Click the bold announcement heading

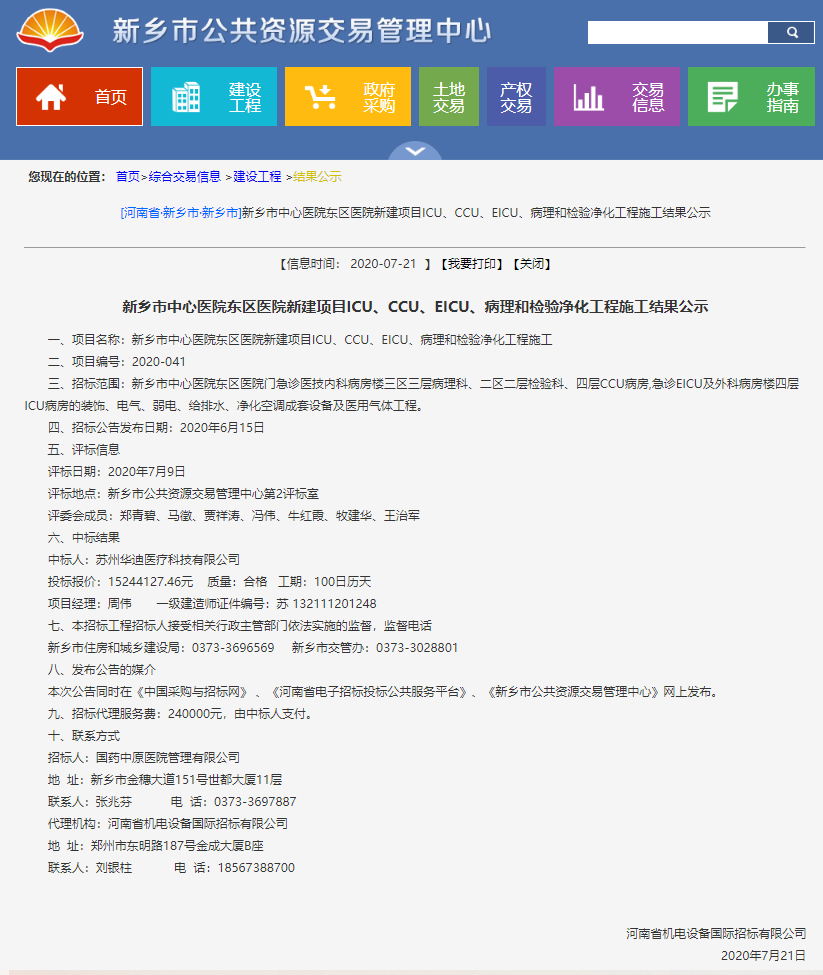415,307
